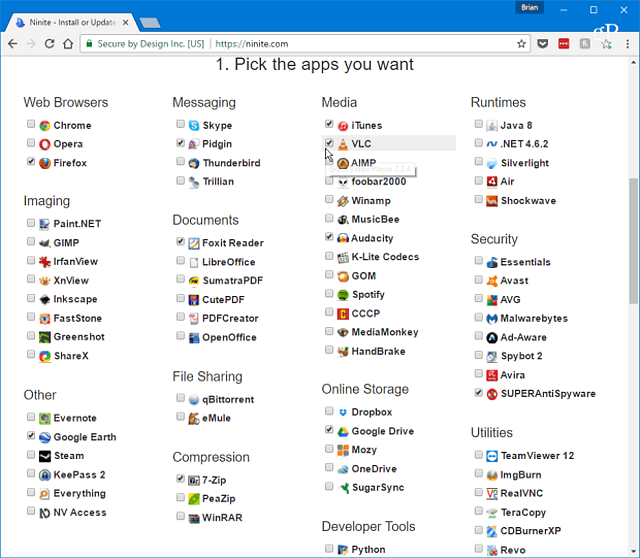Click the CDBurnerXP label
This screenshot has height=558, width=640.
click(x=531, y=531)
